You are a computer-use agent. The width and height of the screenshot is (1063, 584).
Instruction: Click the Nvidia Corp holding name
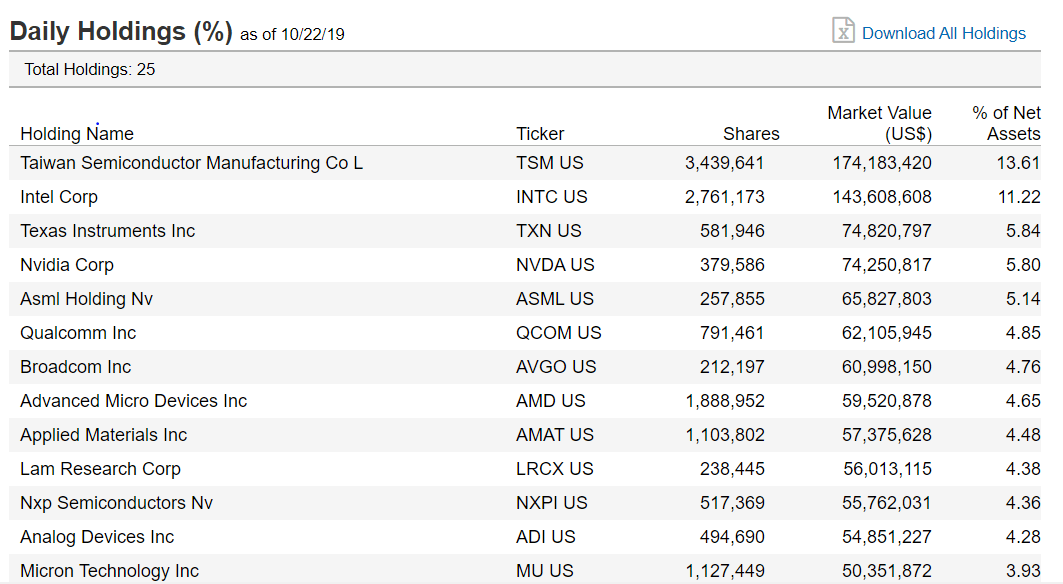point(67,264)
